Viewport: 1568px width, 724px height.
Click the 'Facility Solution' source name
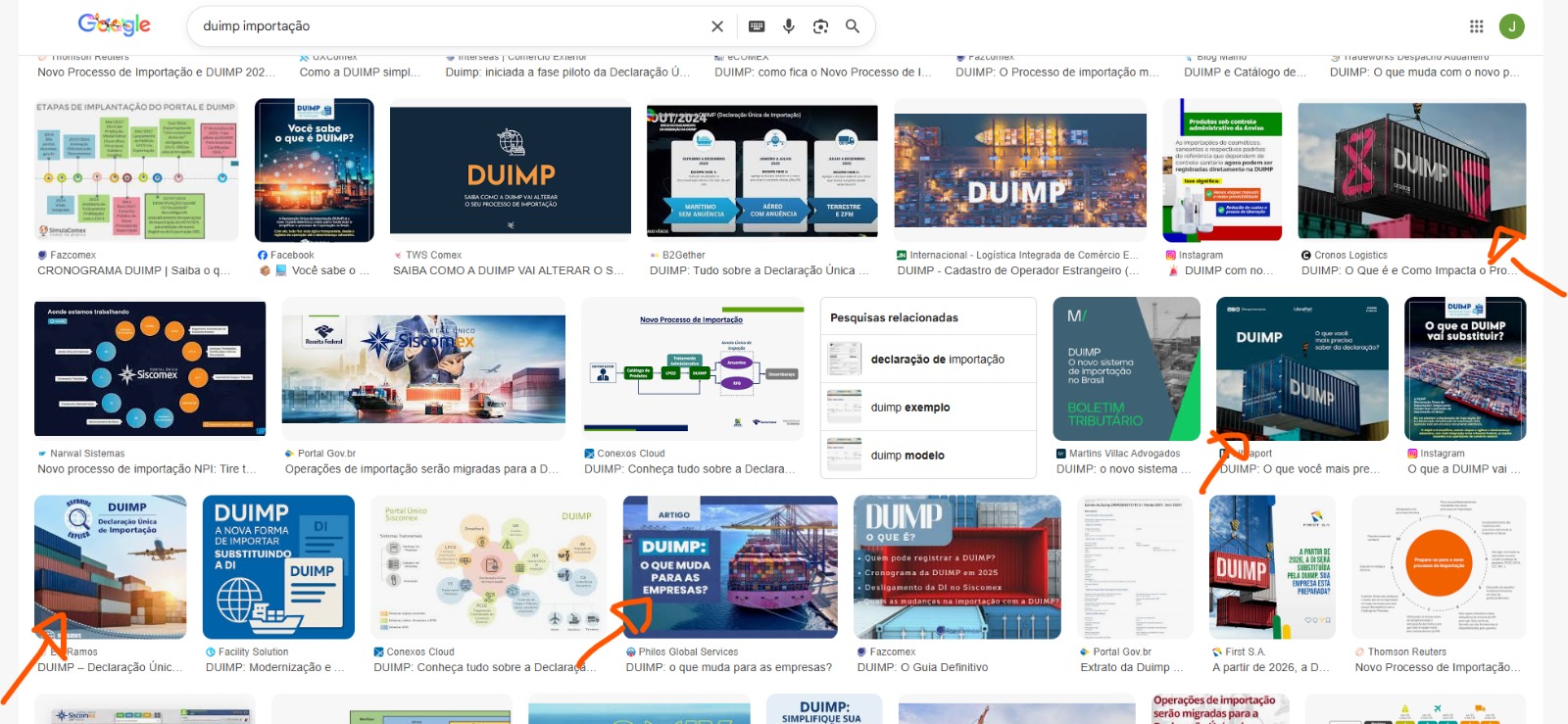tap(254, 652)
